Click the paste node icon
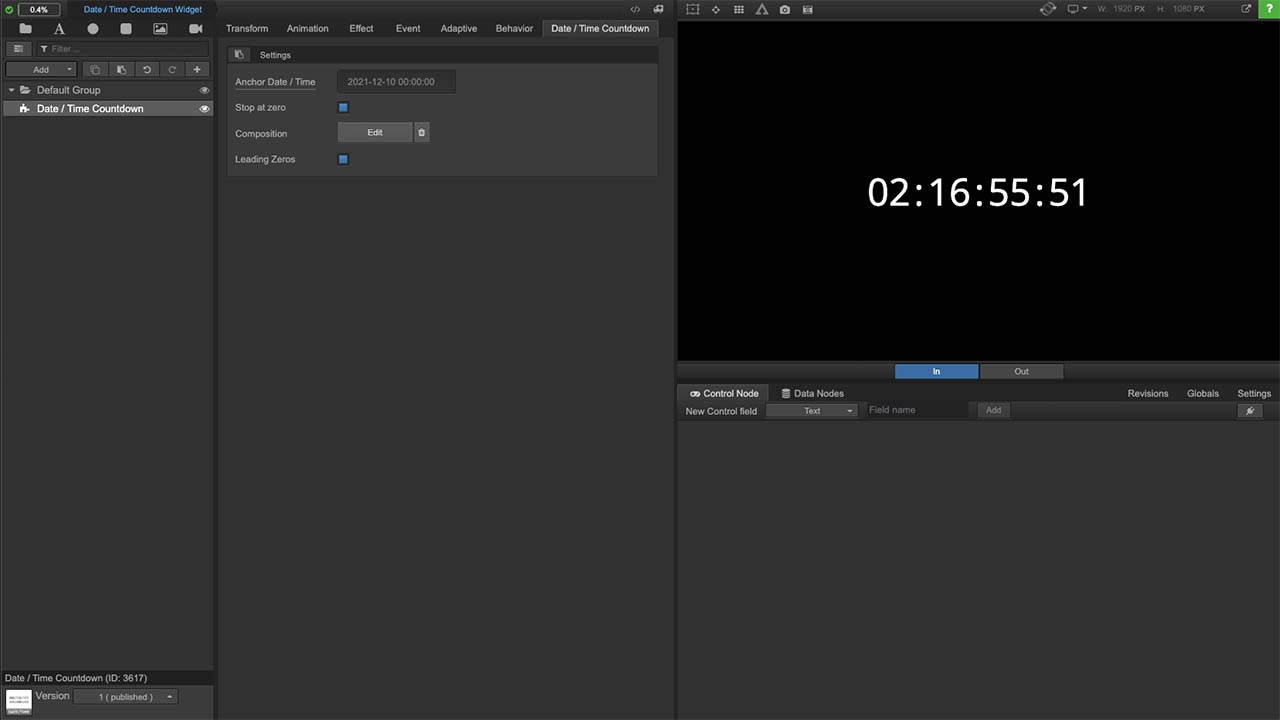1280x720 pixels. pyautogui.click(x=121, y=70)
